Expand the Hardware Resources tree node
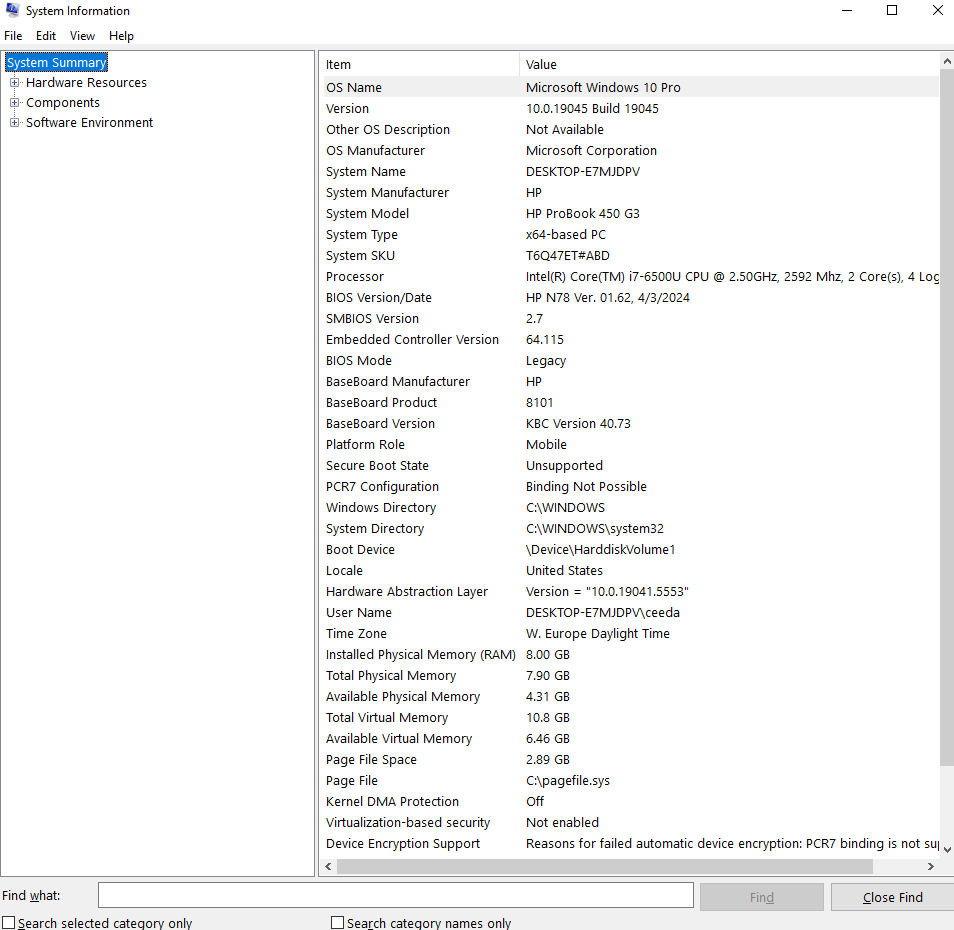Screen dimensions: 954x930 [14, 83]
